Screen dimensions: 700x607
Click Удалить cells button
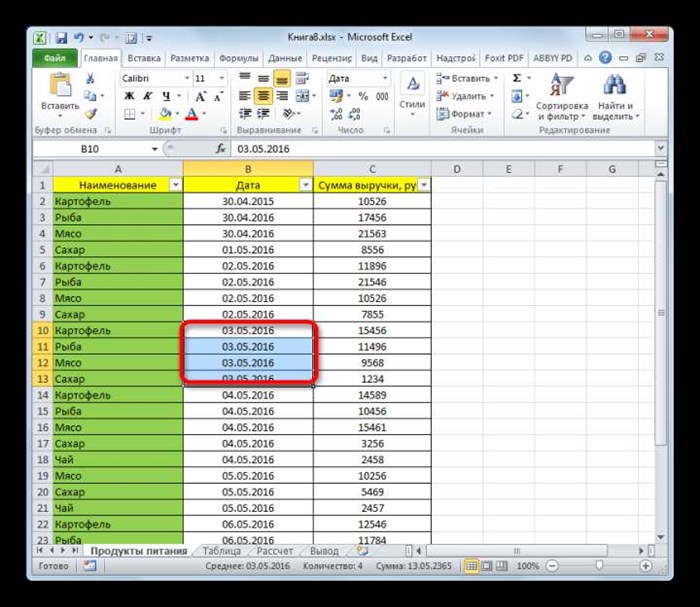click(x=465, y=96)
